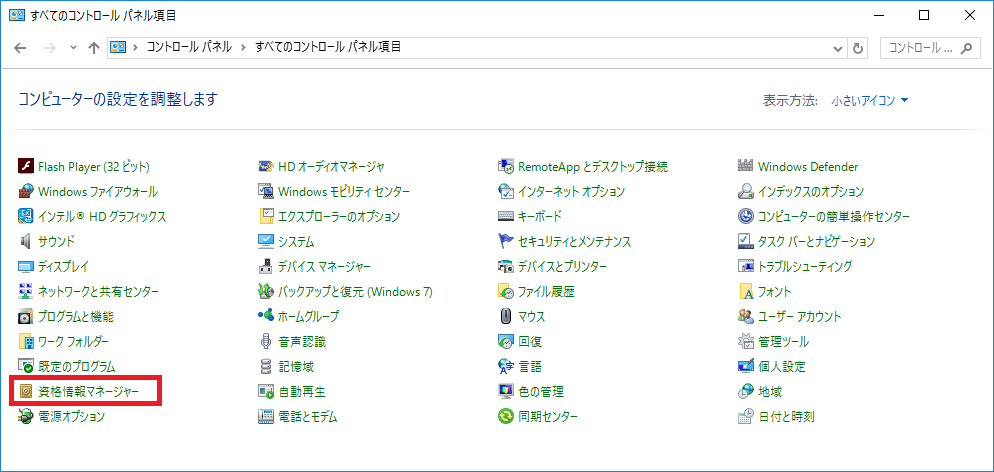
Task: Open インテル HD グラフィックス icon
Action: pyautogui.click(x=25, y=217)
